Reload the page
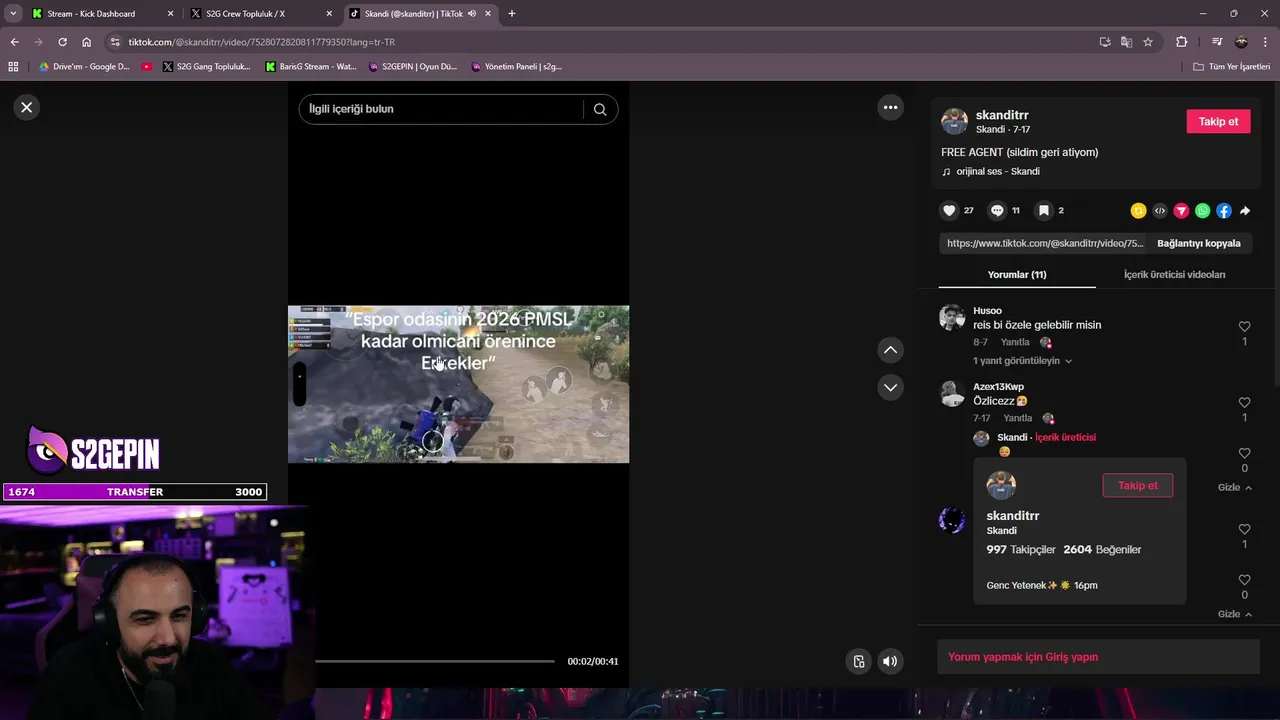 pos(62,42)
